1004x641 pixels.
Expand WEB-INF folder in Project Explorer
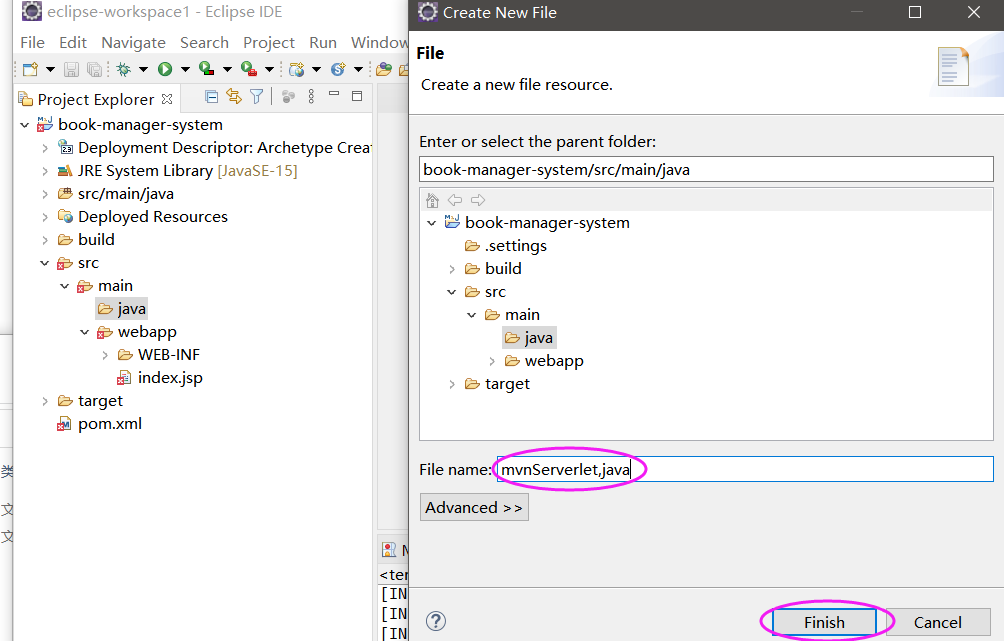(105, 355)
